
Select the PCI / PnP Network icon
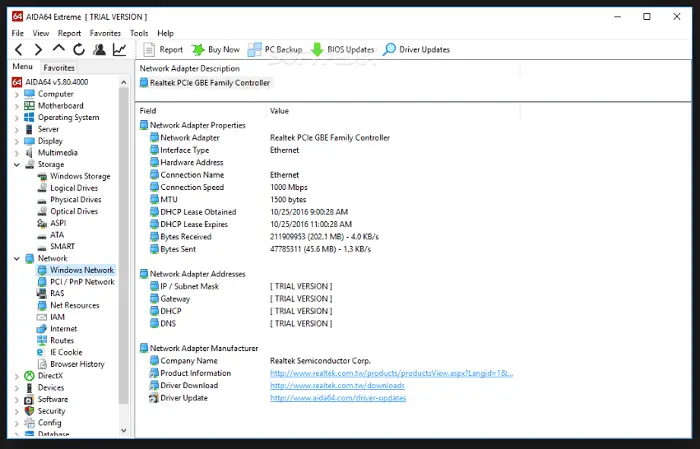pos(42,282)
